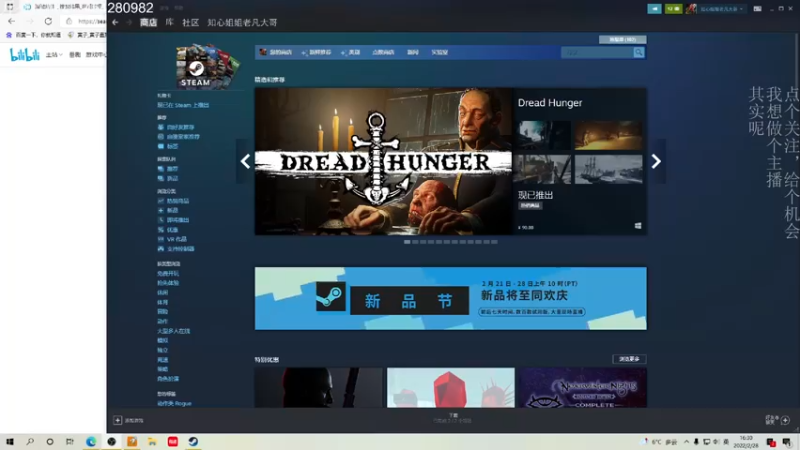Viewport: 800px width, 450px height.
Task: Open 优惠 specials sidebar link
Action: pyautogui.click(x=168, y=230)
